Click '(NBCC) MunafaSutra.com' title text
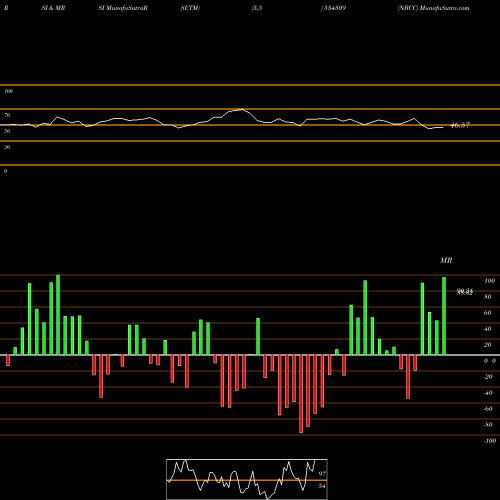500x500 pixels. (433, 8)
